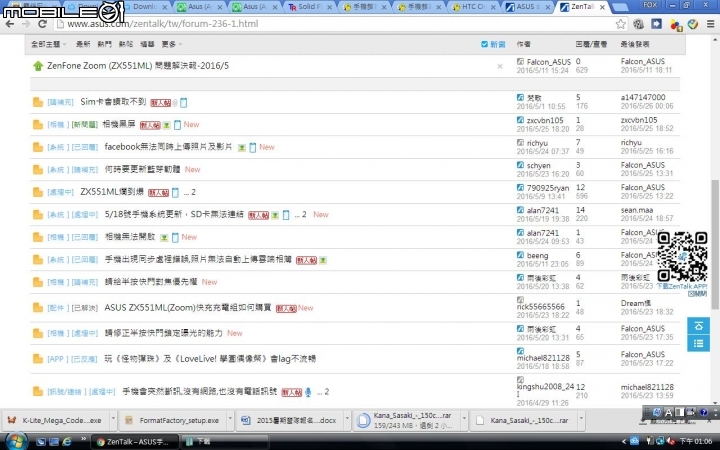Screen dimensions: 720x450
Task: Open the ASUS ZX551ML(Zoom)快充充電組 thread
Action: (x=188, y=308)
